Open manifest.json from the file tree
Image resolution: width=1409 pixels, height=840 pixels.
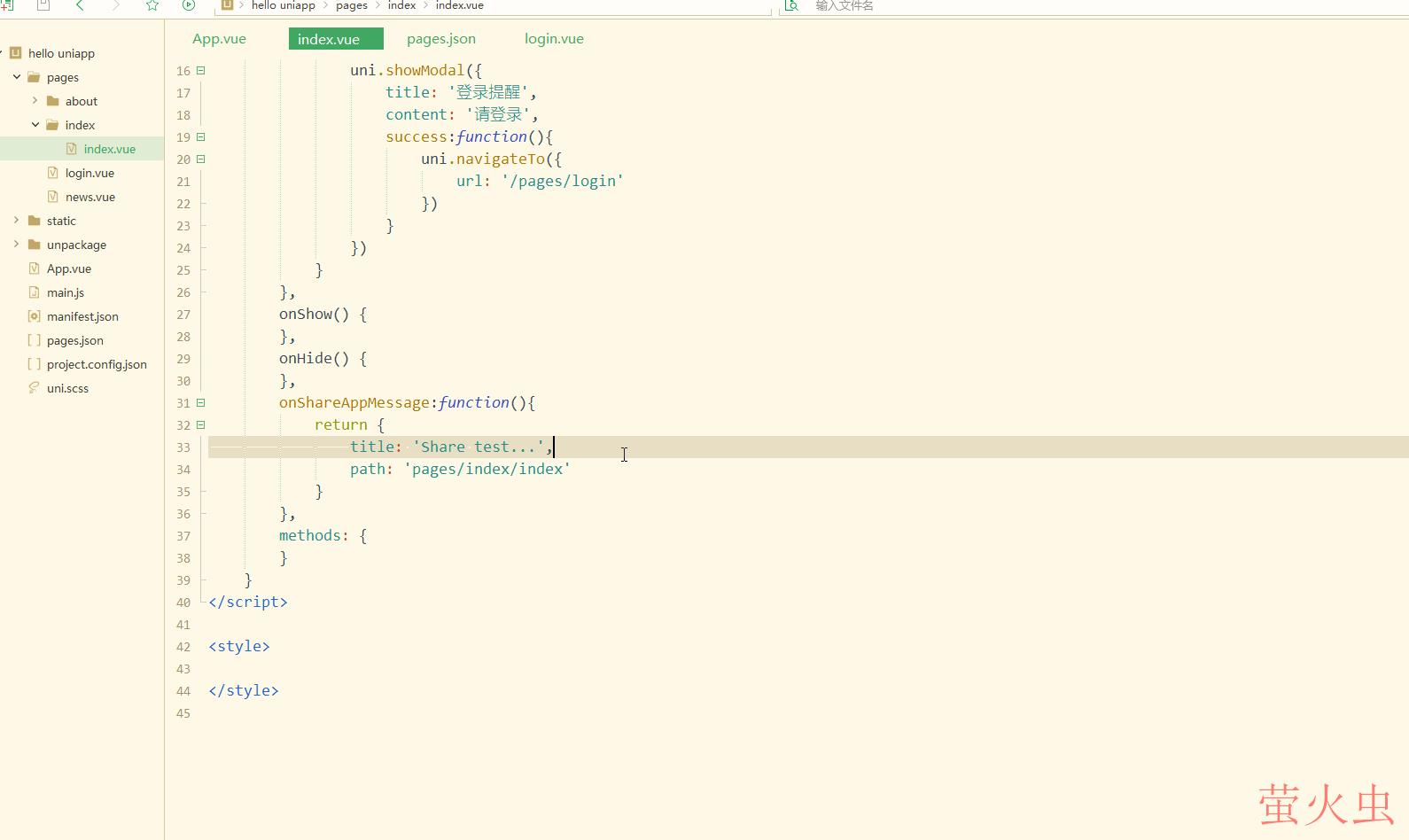coord(82,316)
